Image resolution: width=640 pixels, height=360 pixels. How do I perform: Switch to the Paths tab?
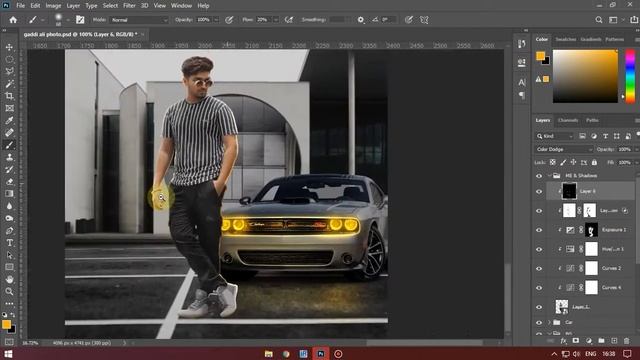click(x=592, y=120)
